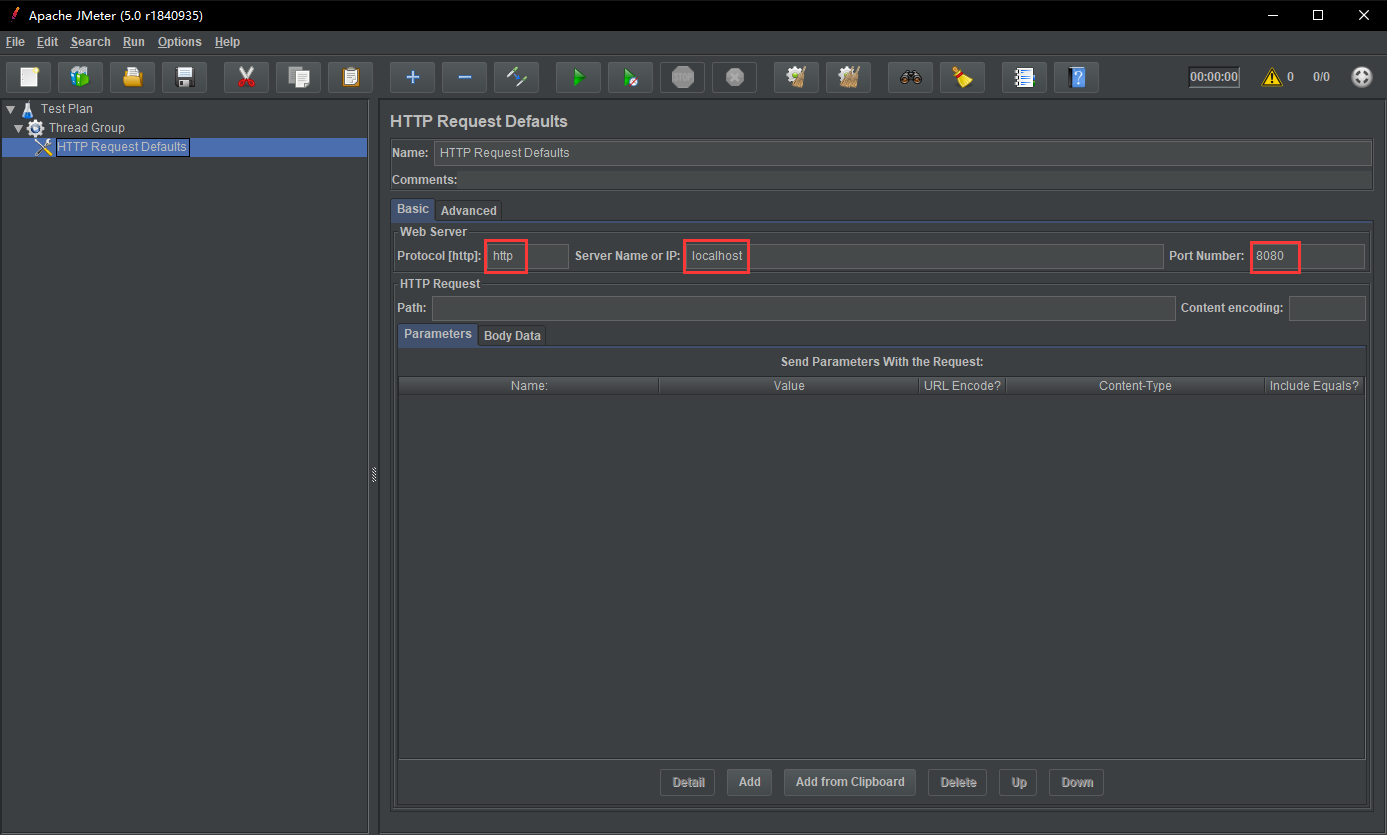Open the Edit menu
Screen dimensions: 1387x835
coord(47,42)
